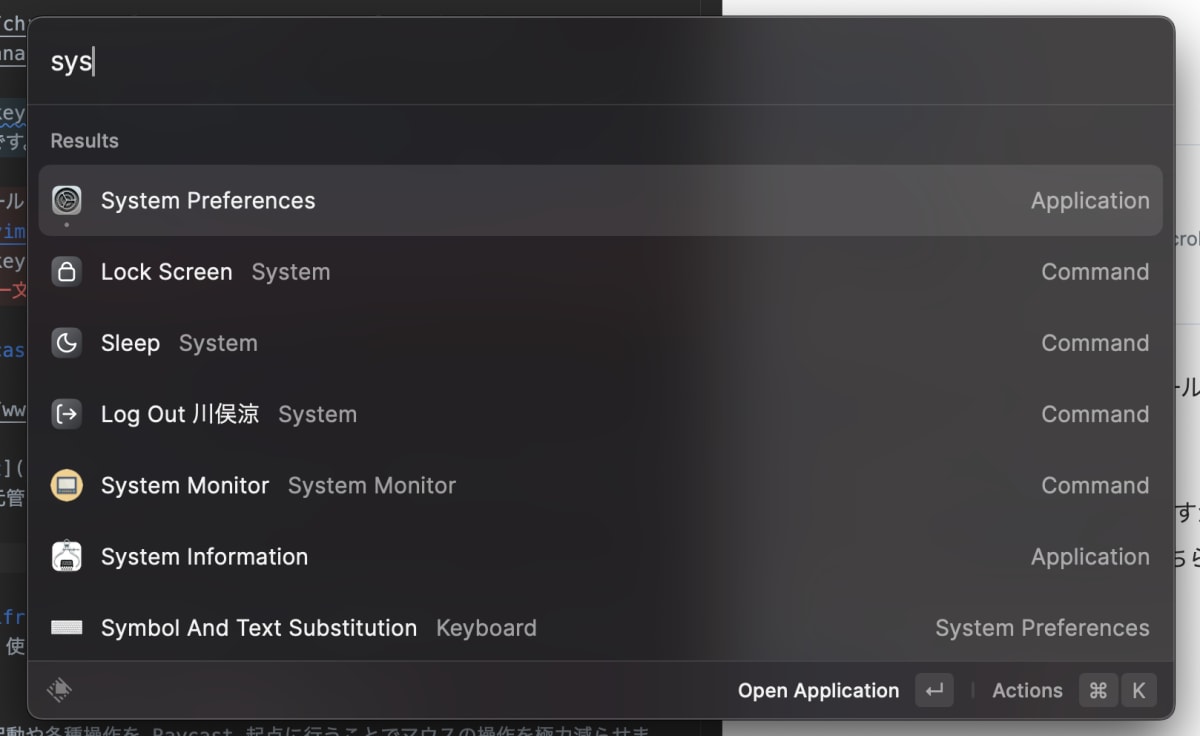Select the "Lock Screen" result title
Image resolution: width=1200 pixels, height=736 pixels.
pyautogui.click(x=167, y=272)
